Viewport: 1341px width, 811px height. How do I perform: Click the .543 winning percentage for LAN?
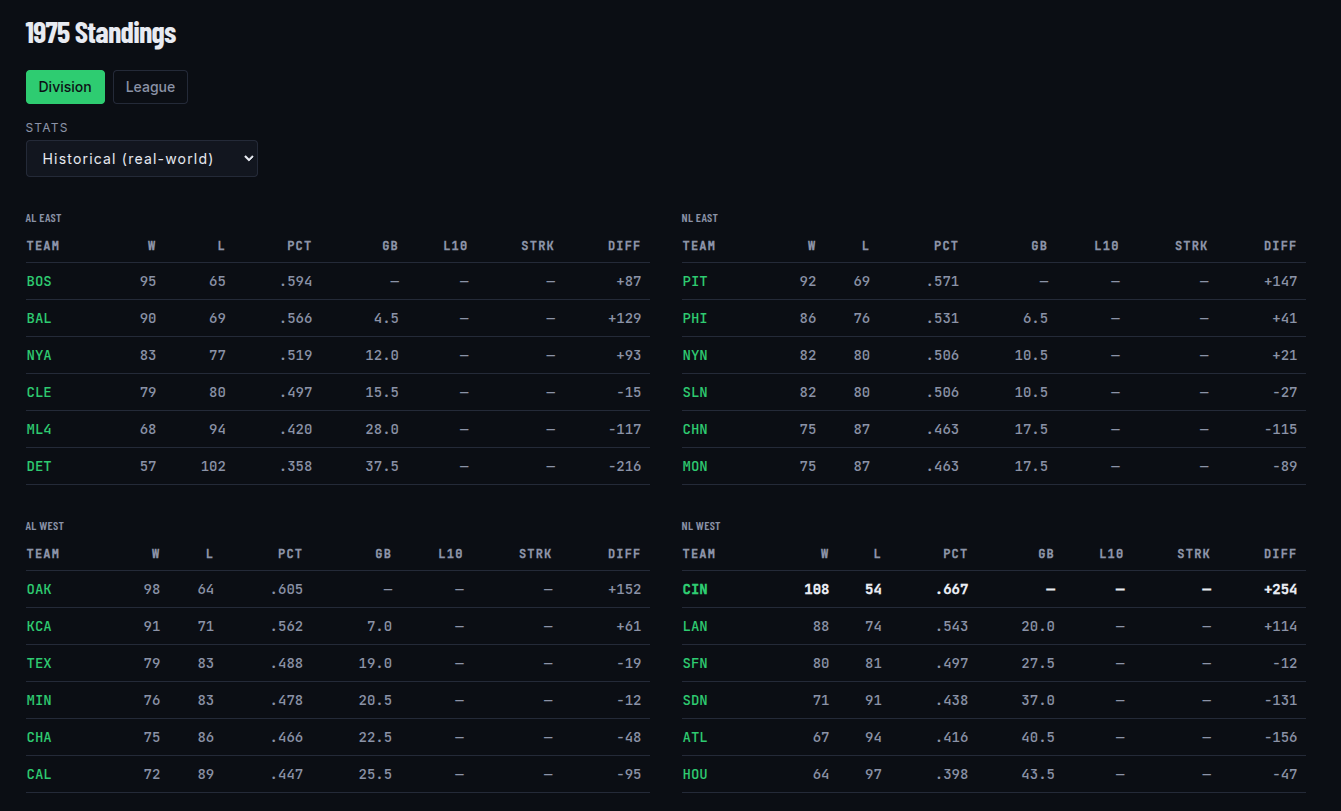tap(952, 627)
